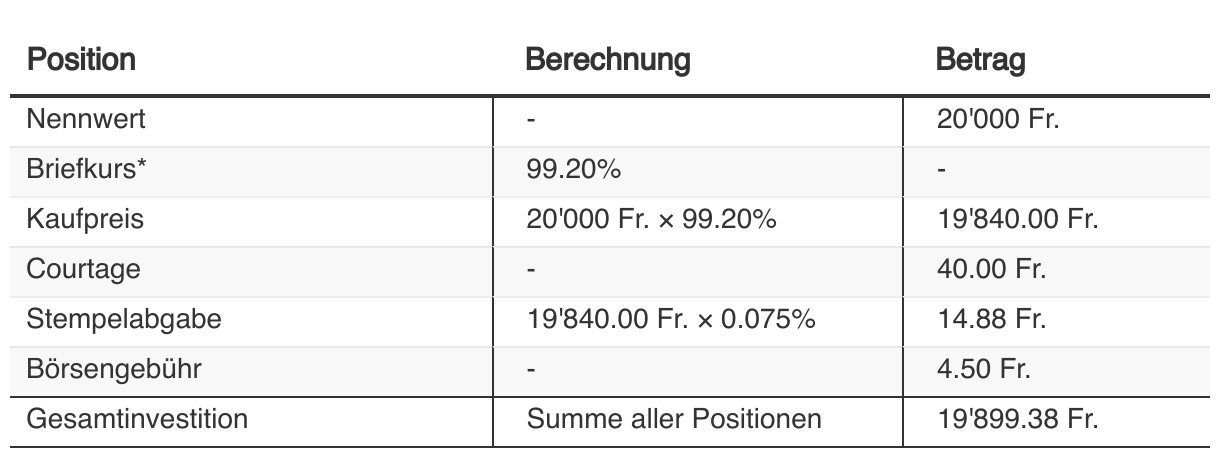Select the Nennwert row label

tap(86, 120)
